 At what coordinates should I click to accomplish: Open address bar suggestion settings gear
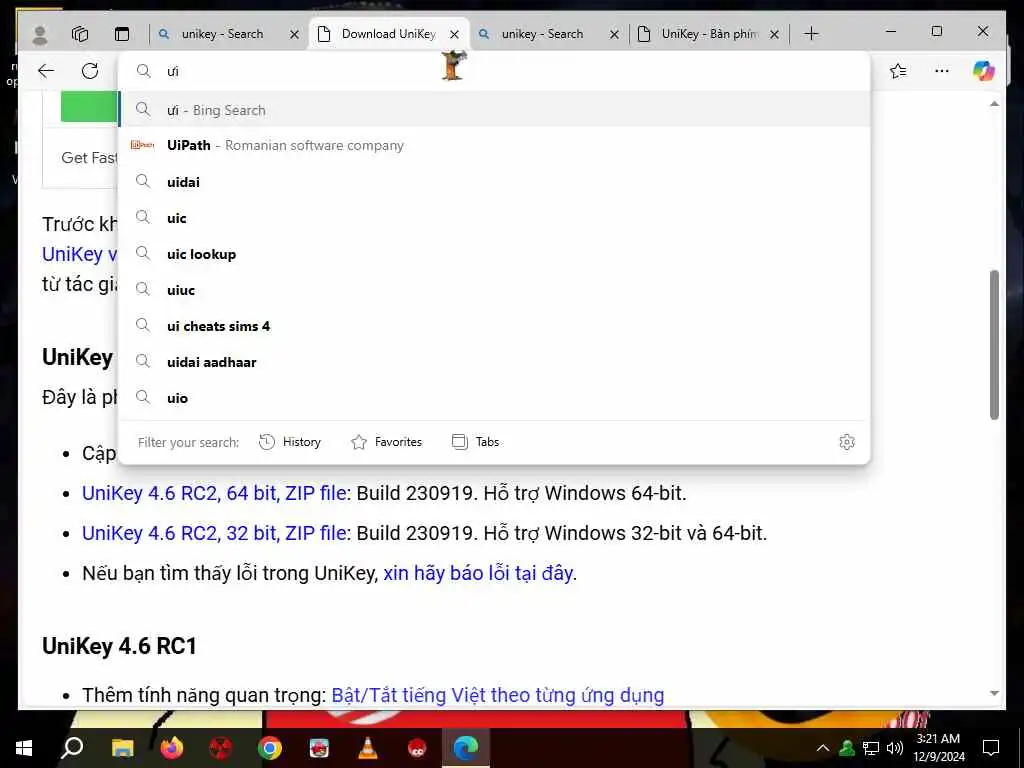847,442
